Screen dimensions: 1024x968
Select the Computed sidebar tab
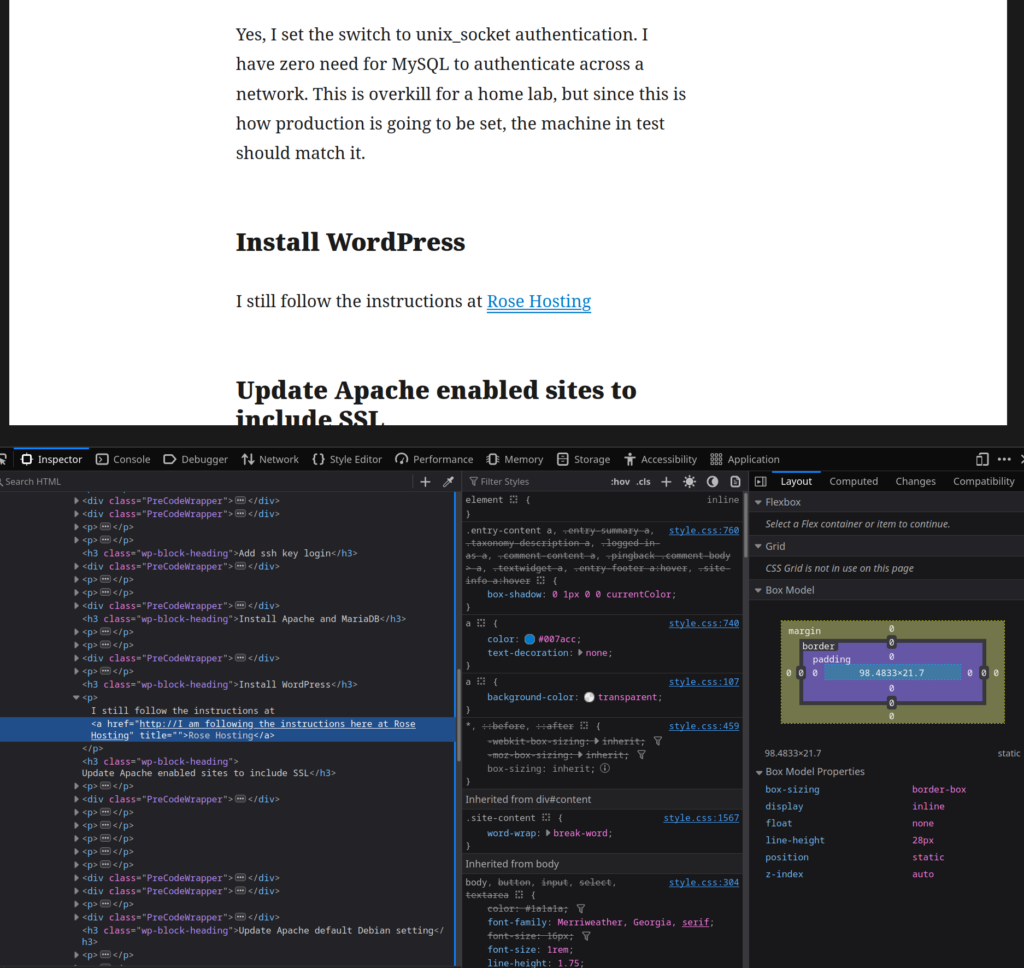(854, 481)
